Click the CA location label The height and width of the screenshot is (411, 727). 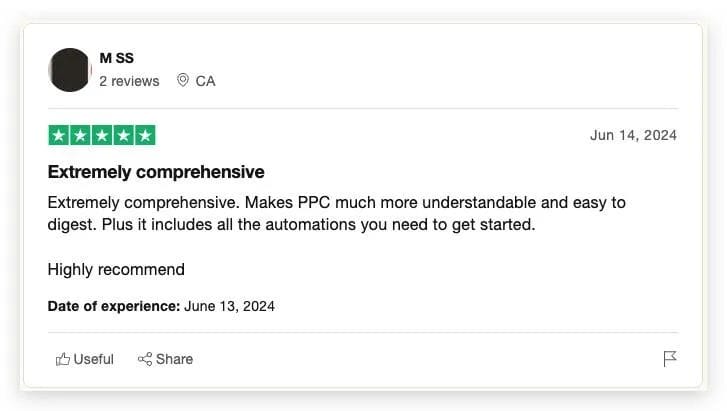tap(205, 81)
